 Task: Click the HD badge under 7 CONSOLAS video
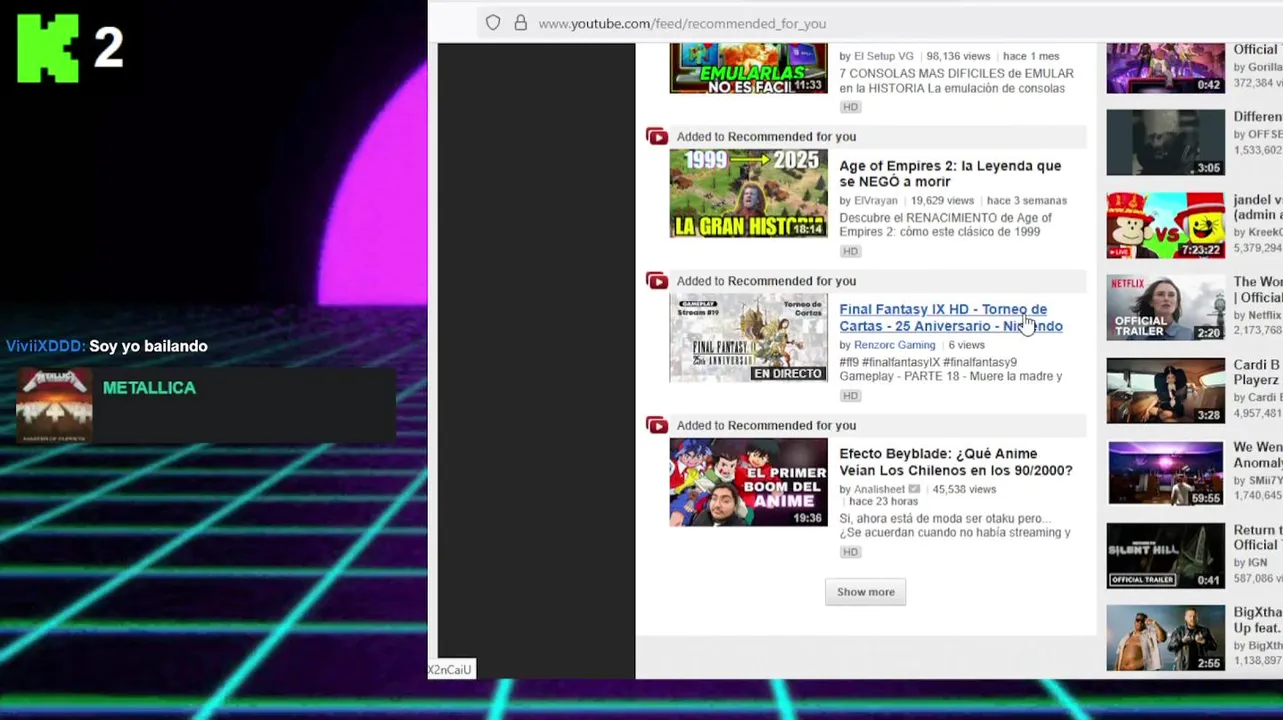[850, 107]
